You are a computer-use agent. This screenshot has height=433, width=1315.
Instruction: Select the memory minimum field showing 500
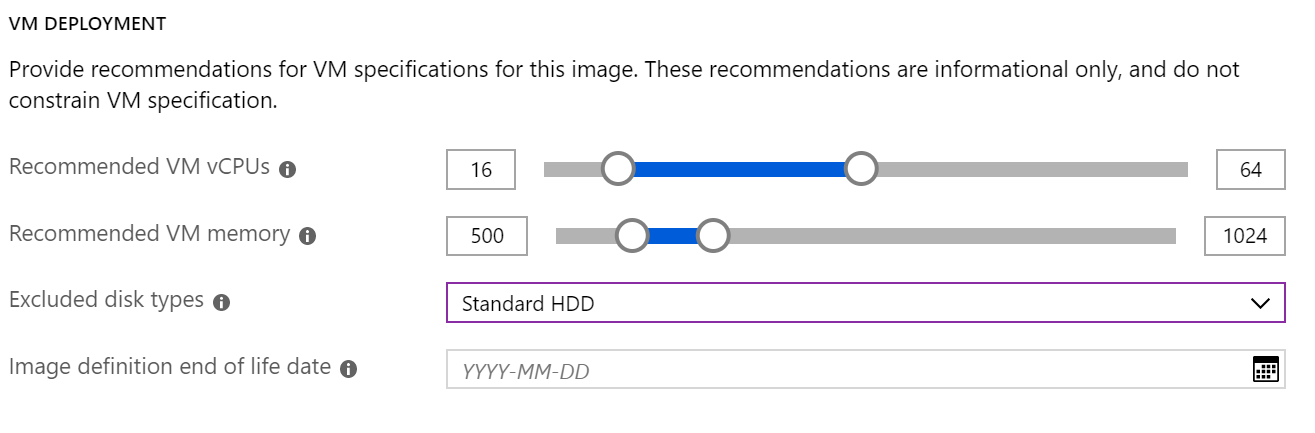(x=487, y=236)
